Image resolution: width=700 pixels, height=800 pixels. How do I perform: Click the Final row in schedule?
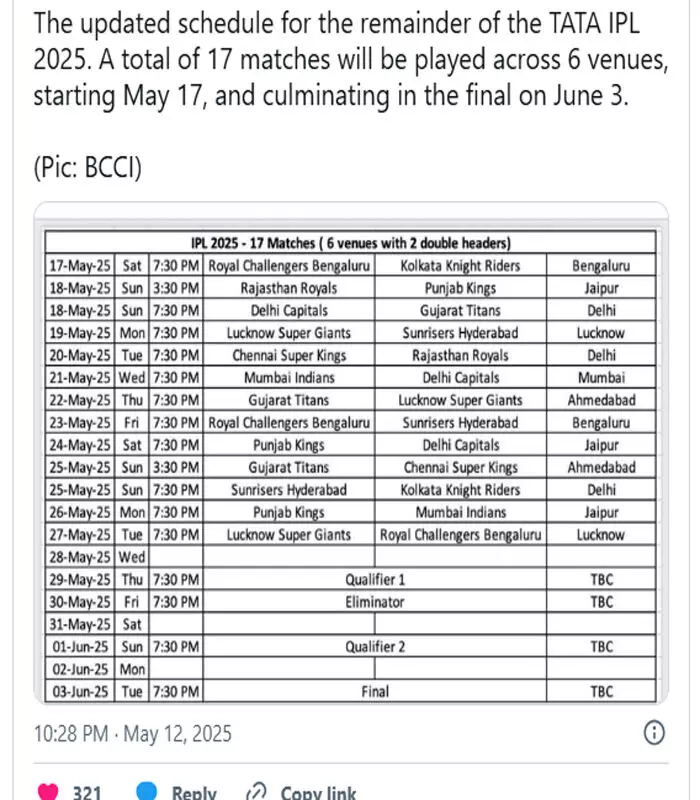point(351,691)
